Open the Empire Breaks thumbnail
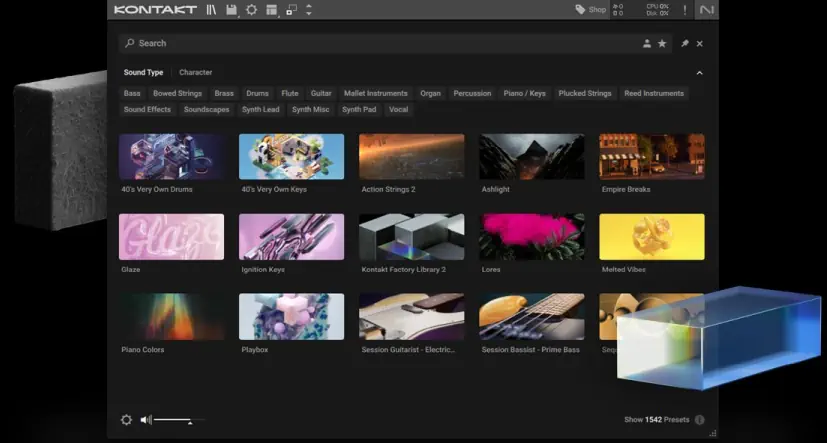 point(652,157)
